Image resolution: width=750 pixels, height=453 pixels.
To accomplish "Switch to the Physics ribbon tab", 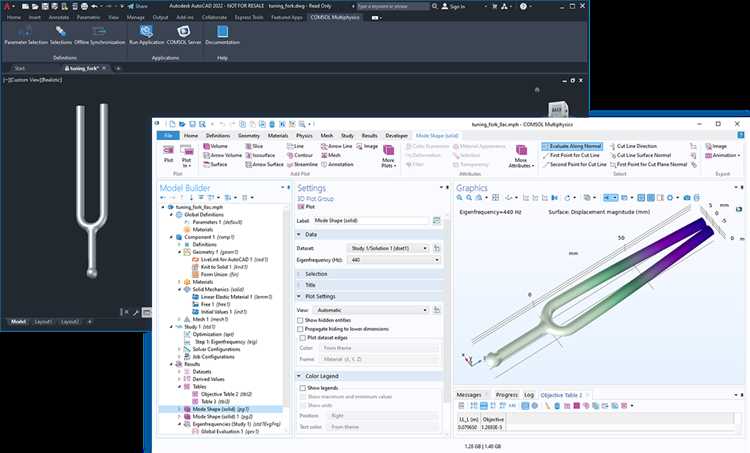I will pyautogui.click(x=304, y=135).
